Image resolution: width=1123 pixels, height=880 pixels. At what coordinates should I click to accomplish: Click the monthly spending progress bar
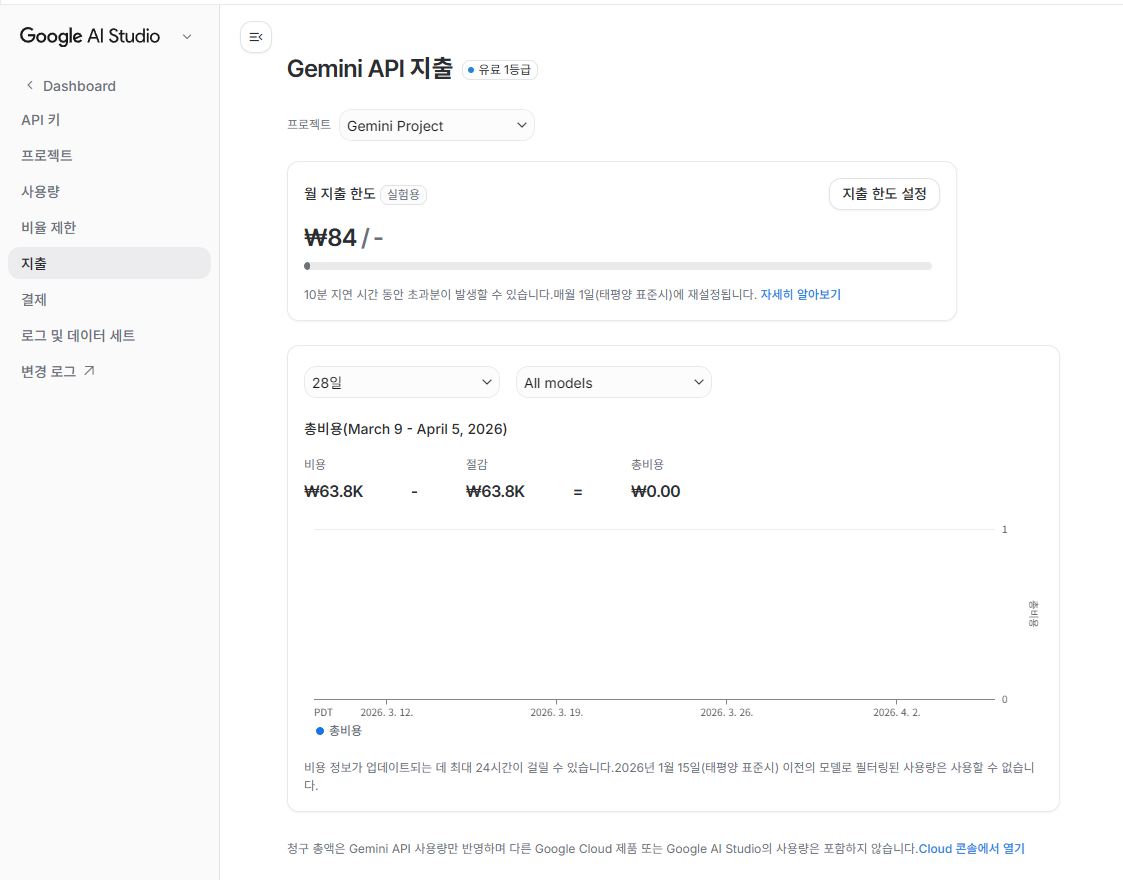coord(617,266)
